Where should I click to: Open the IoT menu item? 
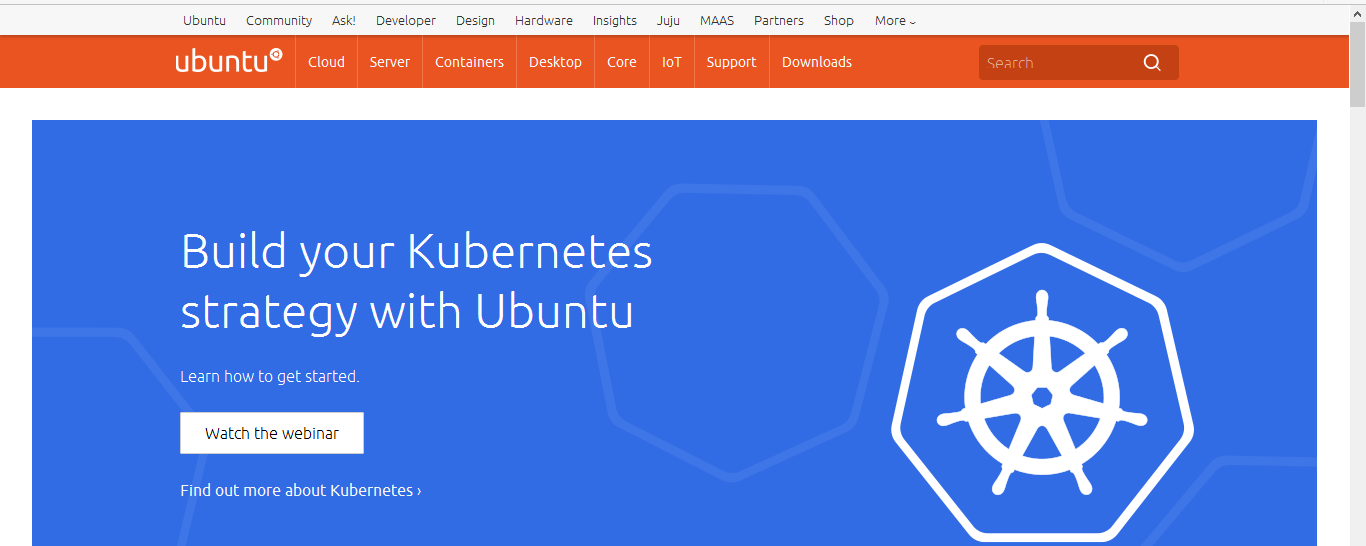click(x=671, y=62)
